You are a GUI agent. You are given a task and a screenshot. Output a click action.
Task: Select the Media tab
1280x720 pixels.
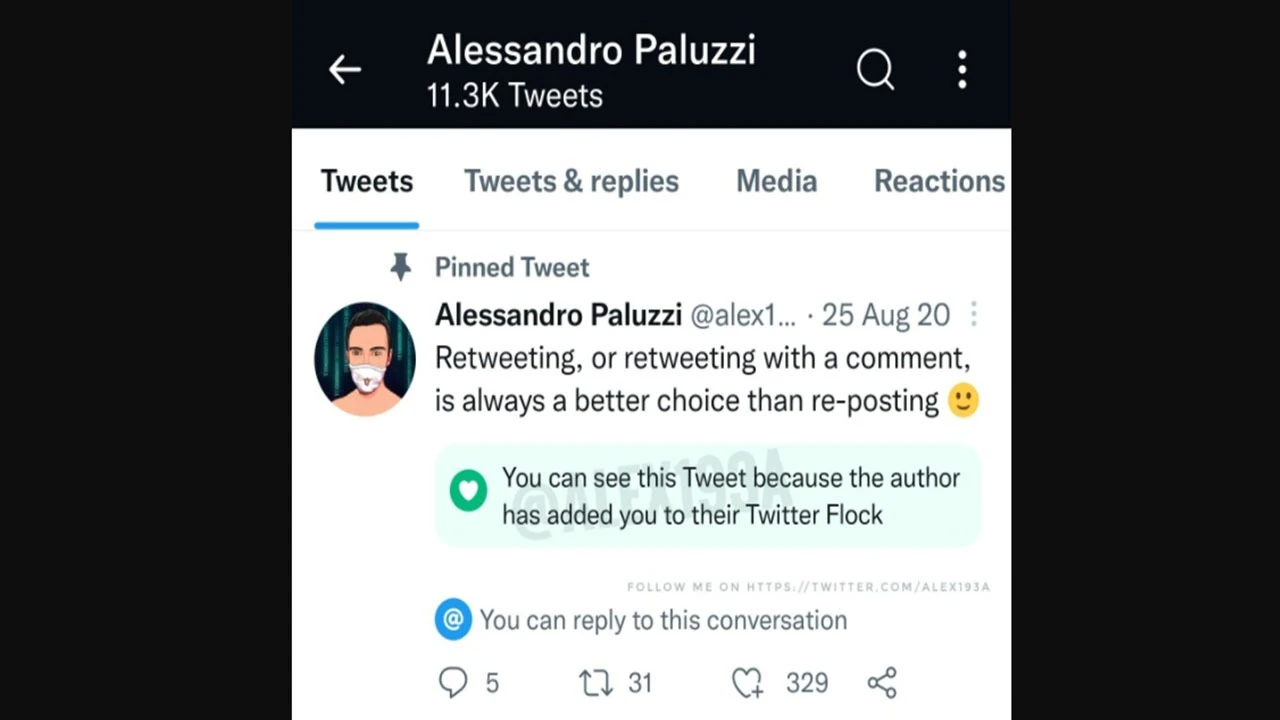pyautogui.click(x=776, y=181)
